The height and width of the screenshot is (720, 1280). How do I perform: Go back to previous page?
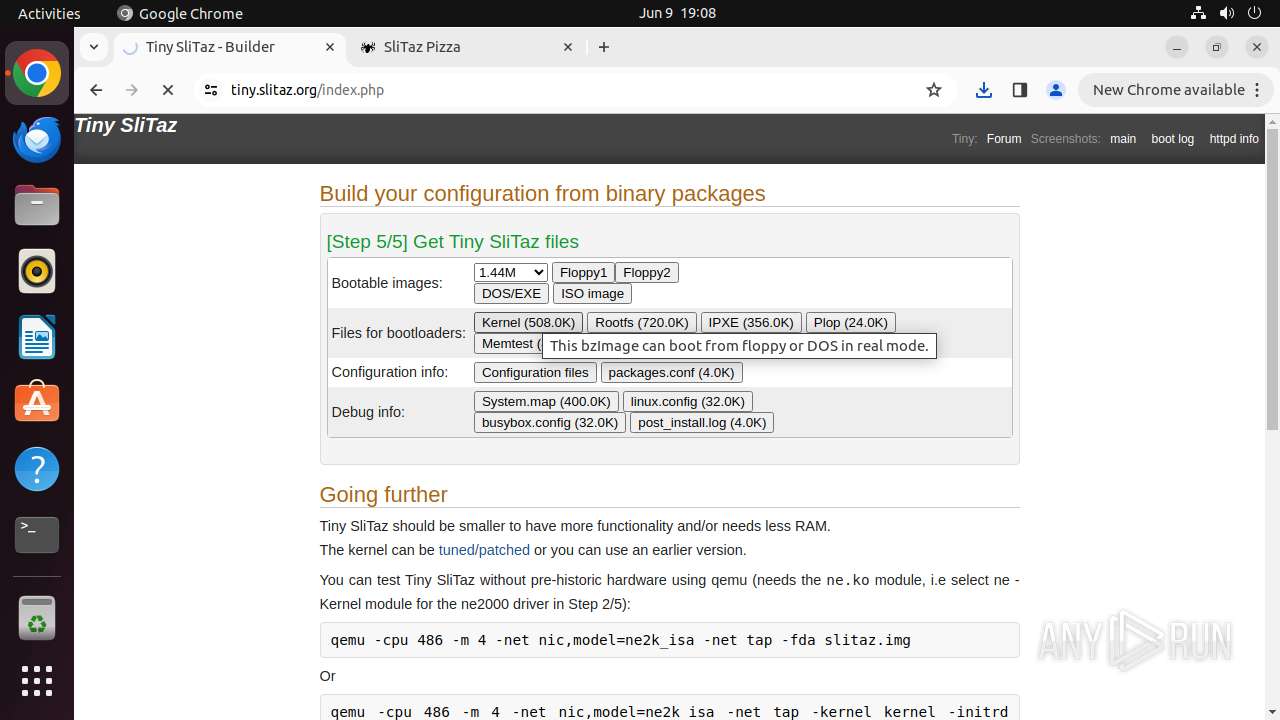point(96,90)
